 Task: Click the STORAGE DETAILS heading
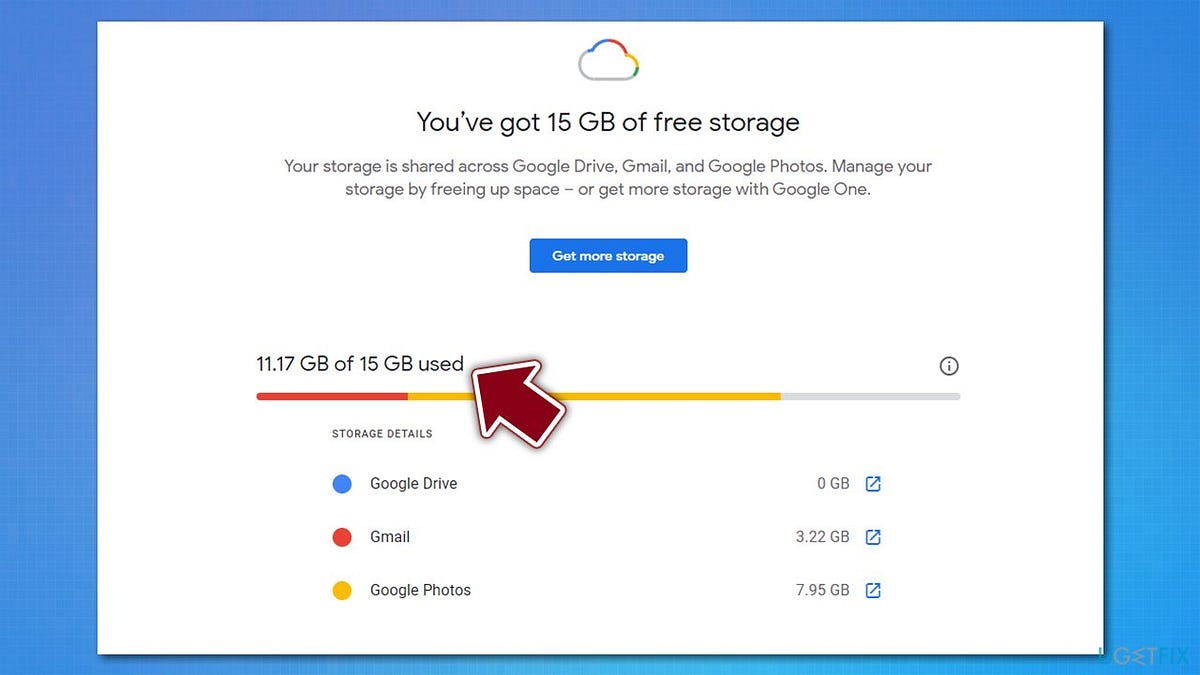pos(382,434)
